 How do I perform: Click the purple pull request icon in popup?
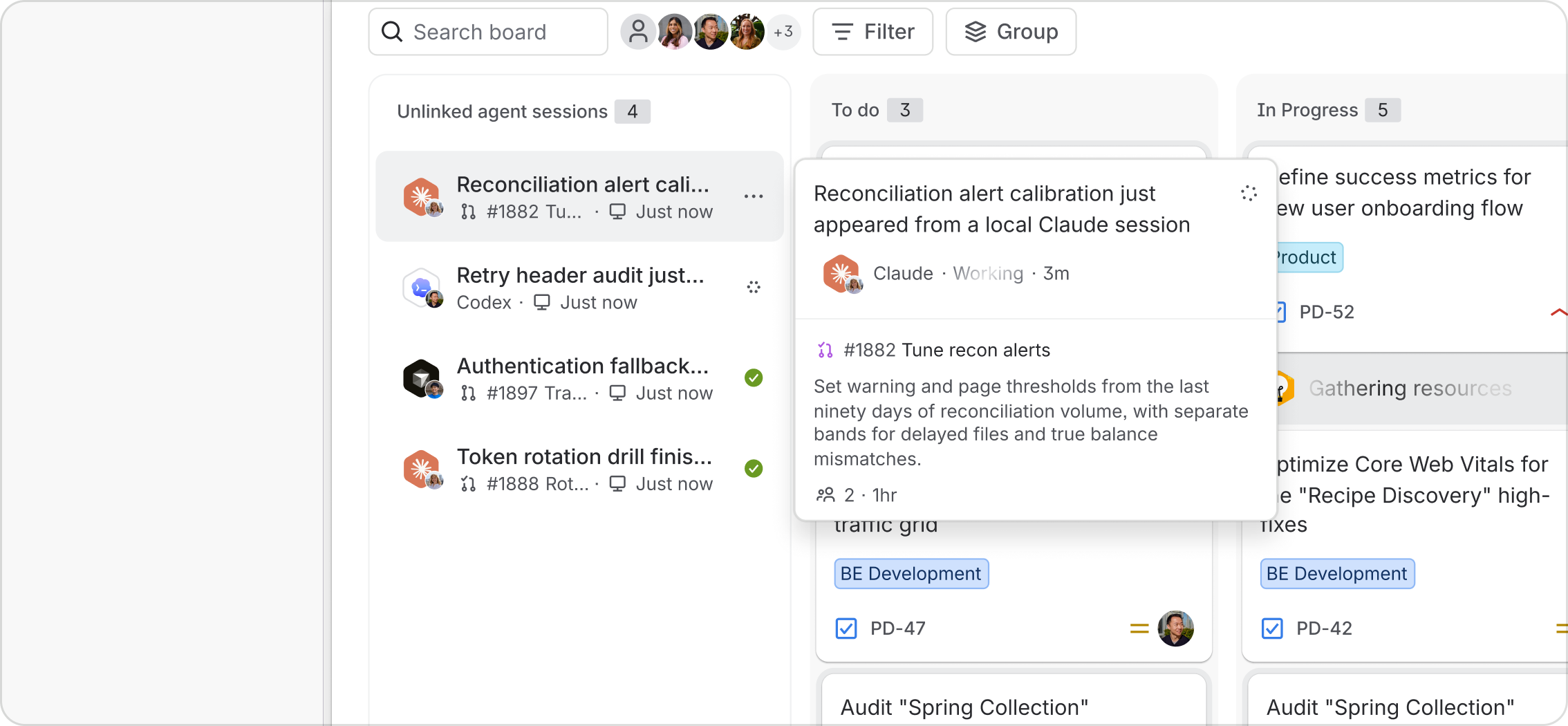point(825,351)
